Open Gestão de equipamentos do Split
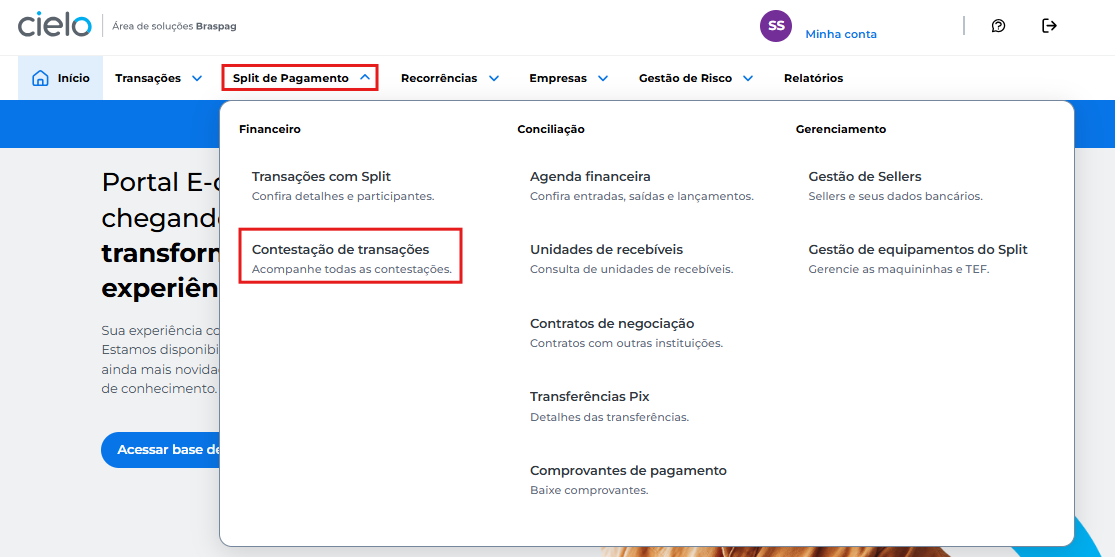The image size is (1115, 557). pos(918,250)
